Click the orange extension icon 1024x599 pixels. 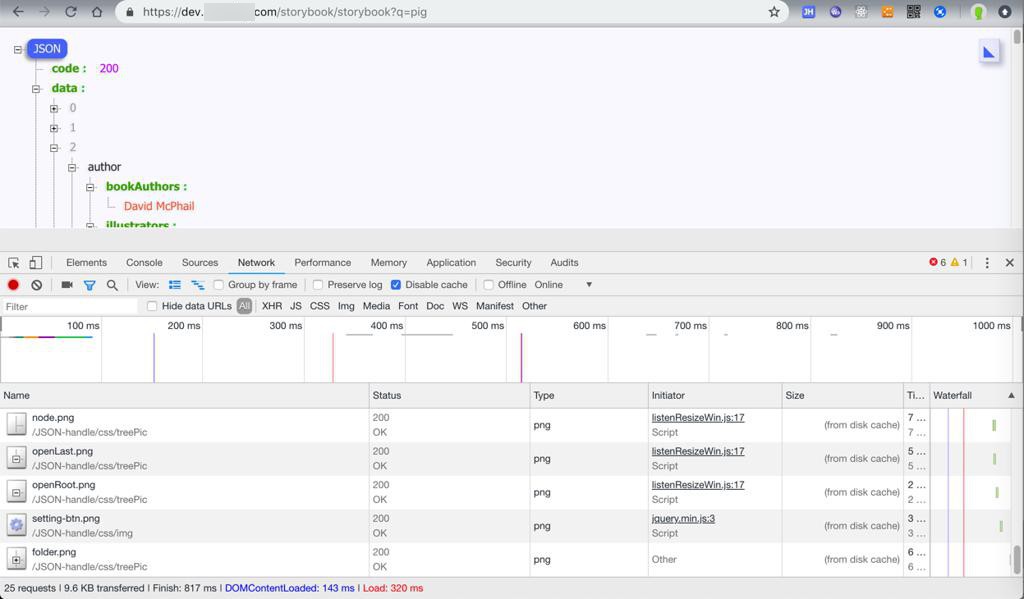click(887, 12)
